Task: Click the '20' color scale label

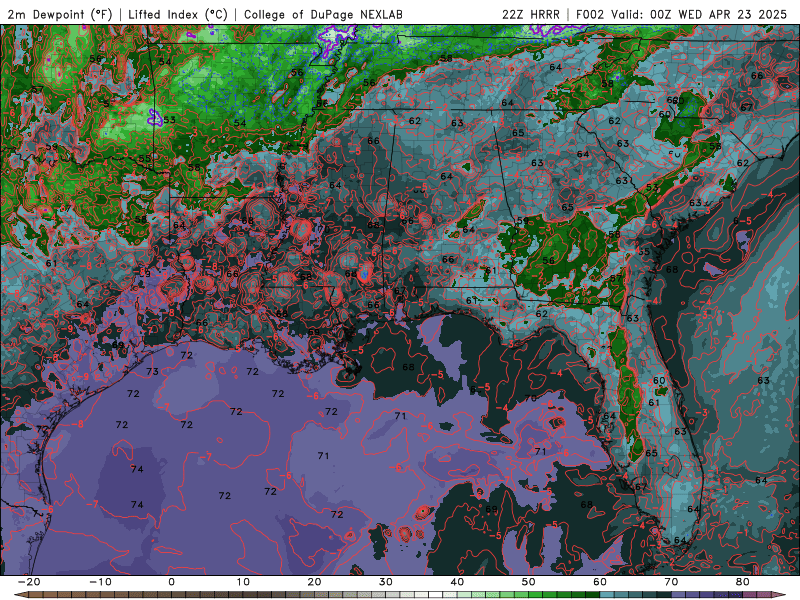Action: pos(314,582)
